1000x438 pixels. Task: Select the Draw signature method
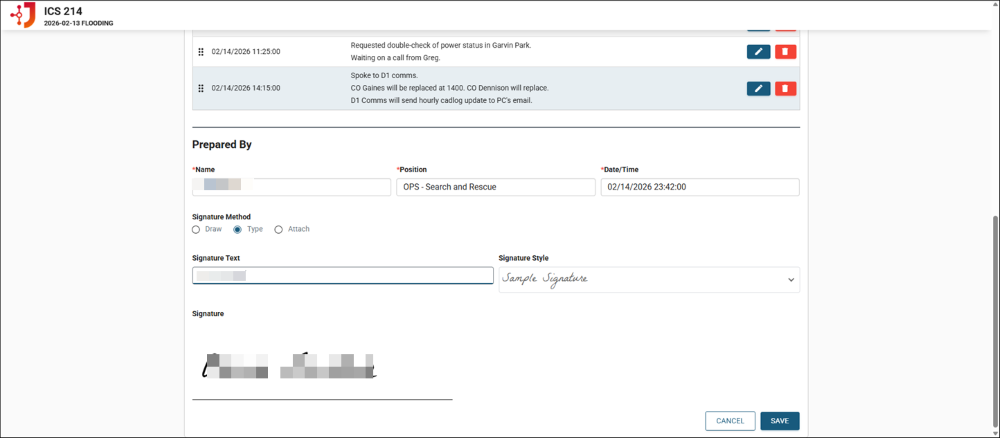tap(197, 229)
